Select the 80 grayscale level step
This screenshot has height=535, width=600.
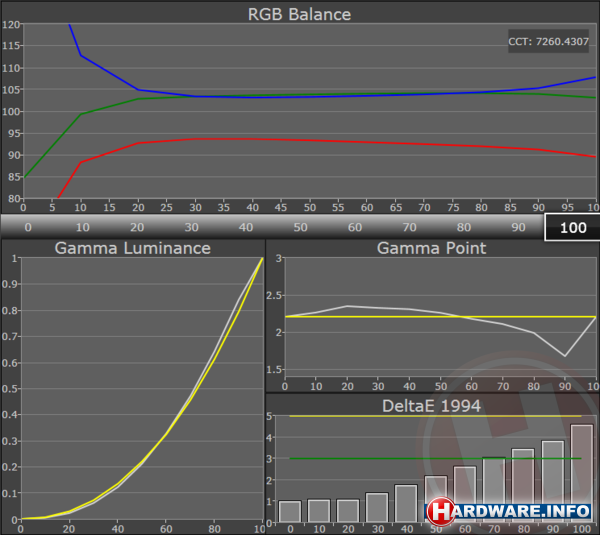click(464, 227)
